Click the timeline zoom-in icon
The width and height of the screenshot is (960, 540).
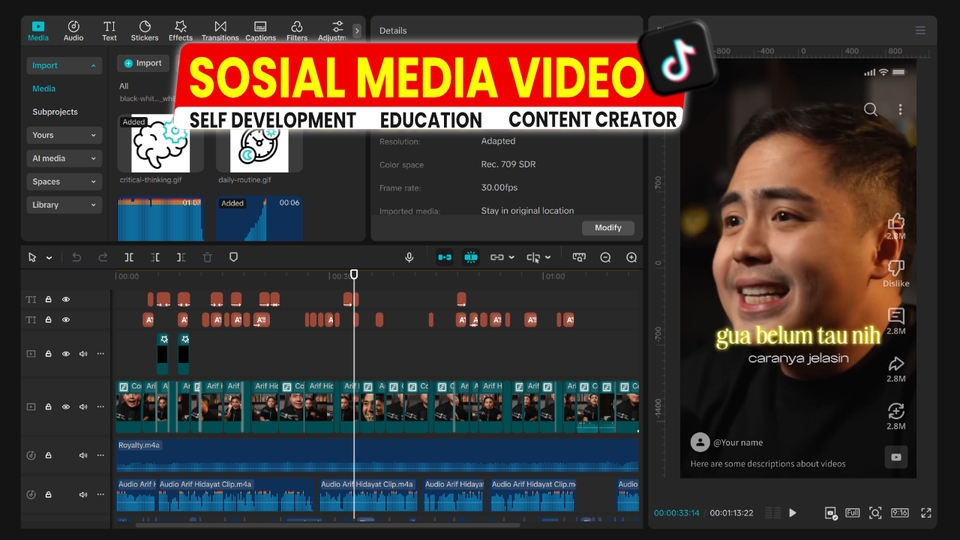(x=631, y=258)
